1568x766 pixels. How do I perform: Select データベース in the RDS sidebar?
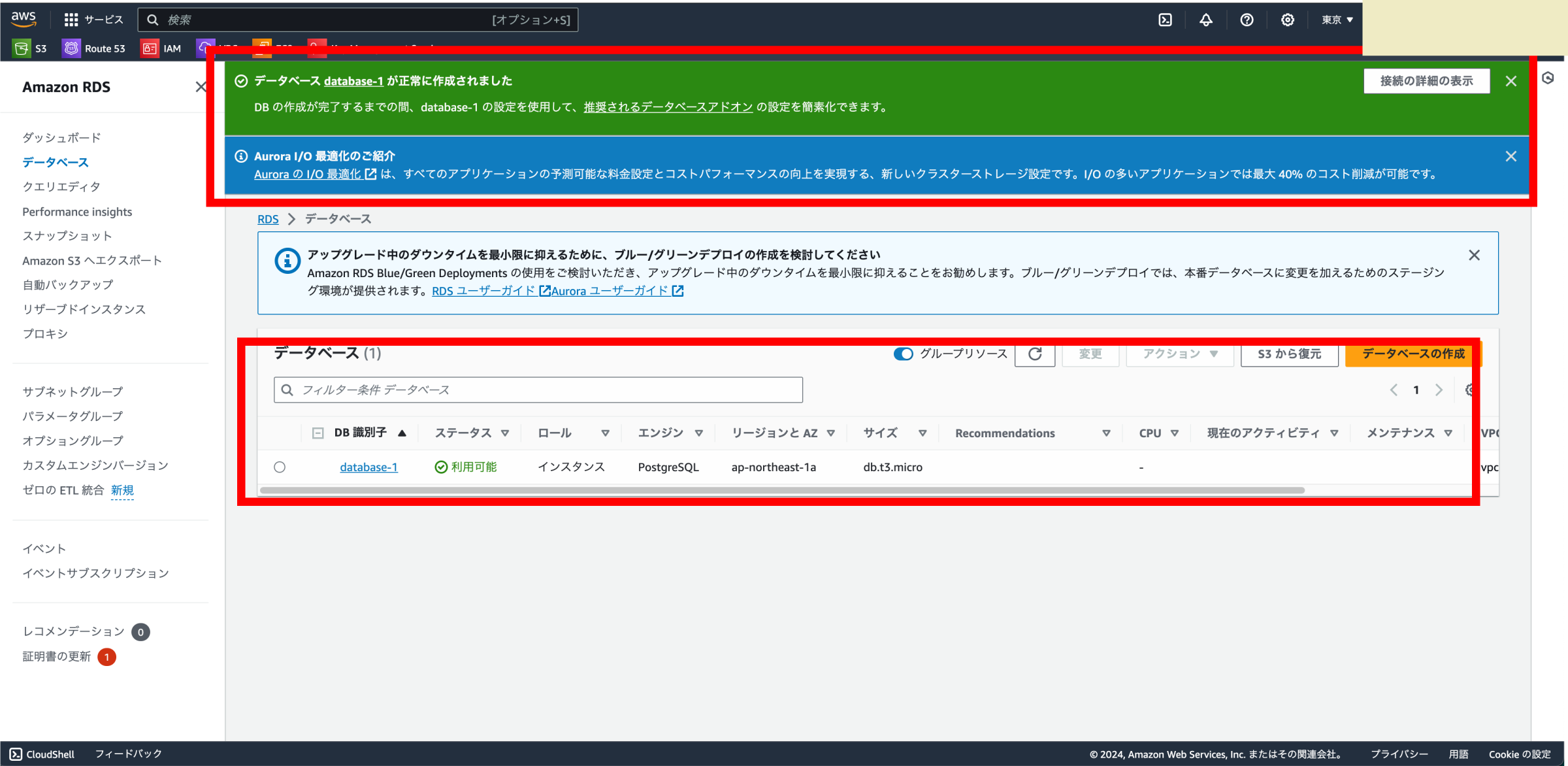point(55,162)
